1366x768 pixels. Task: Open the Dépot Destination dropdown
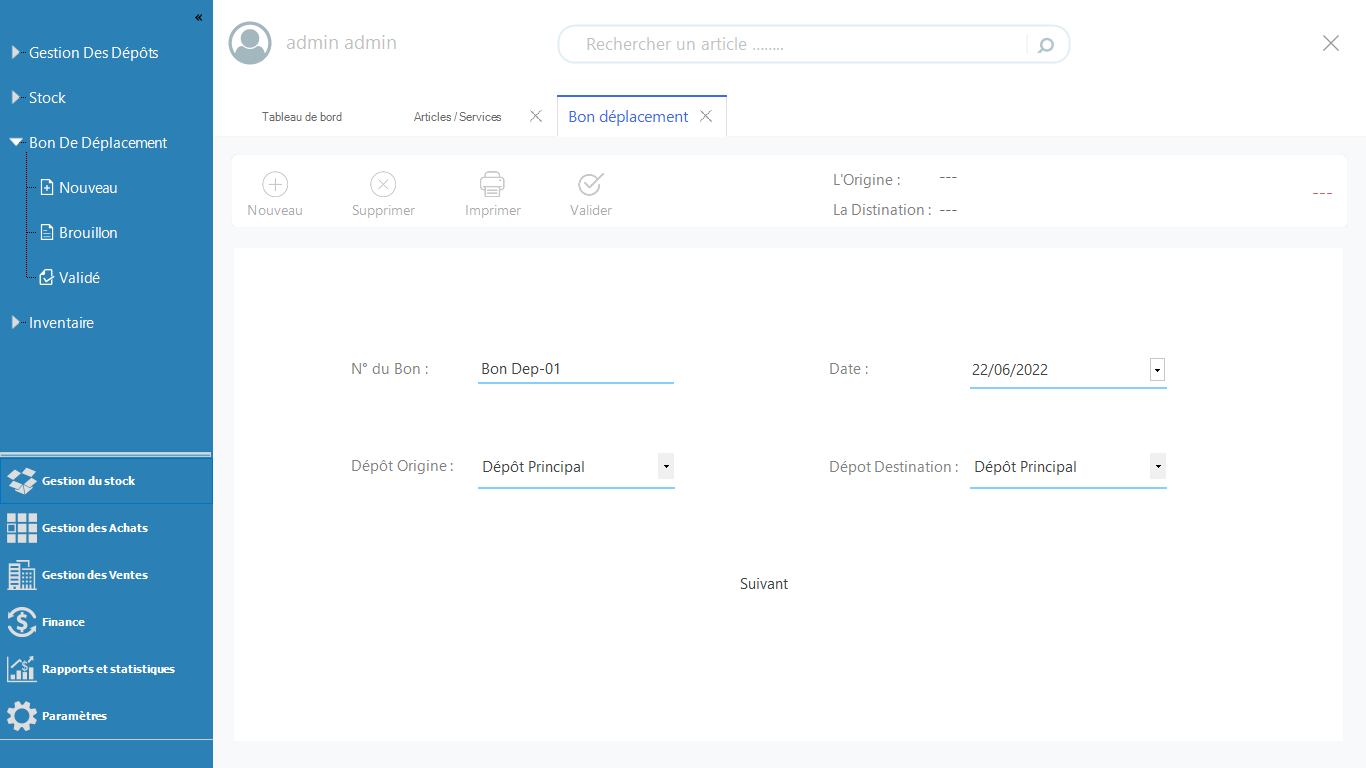tap(1157, 466)
